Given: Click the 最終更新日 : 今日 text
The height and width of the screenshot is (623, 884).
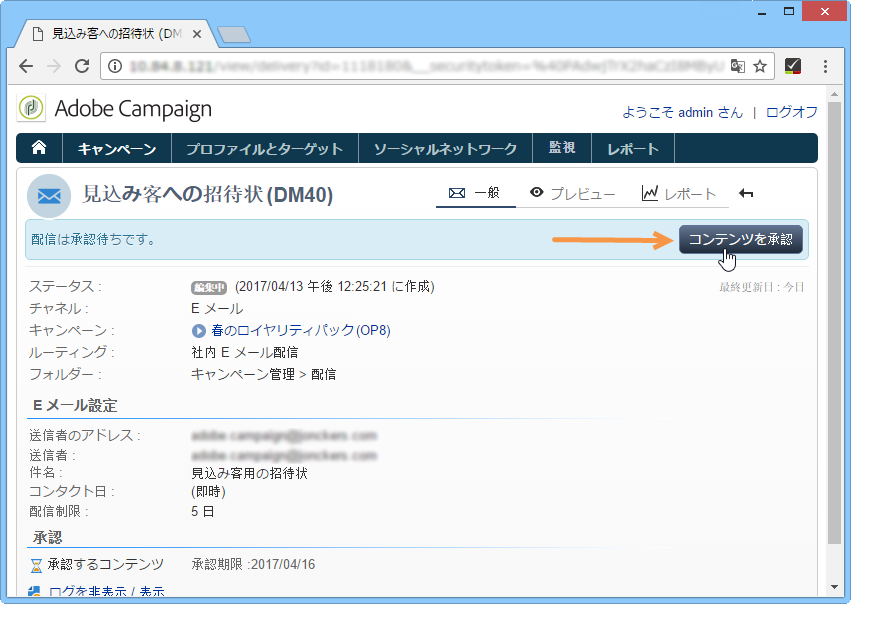Looking at the screenshot, I should (x=761, y=288).
